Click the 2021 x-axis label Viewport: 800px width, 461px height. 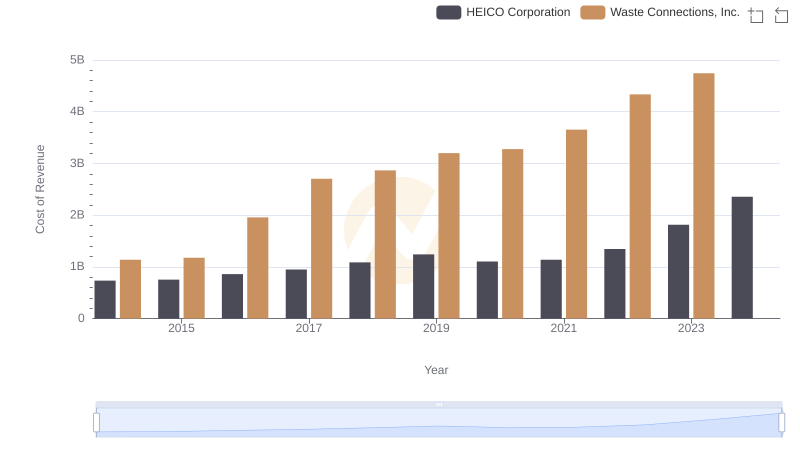(x=563, y=328)
